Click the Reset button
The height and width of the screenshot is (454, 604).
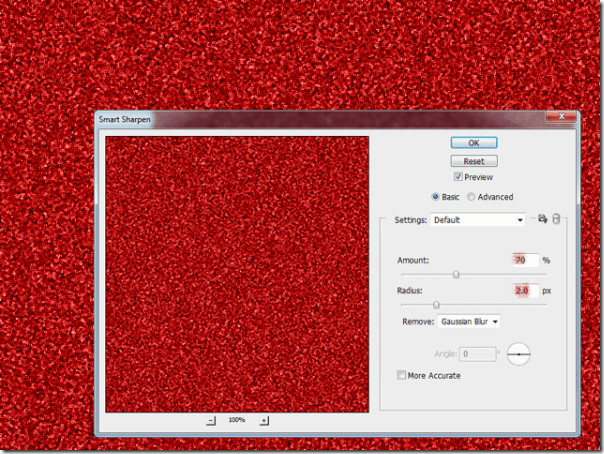[474, 161]
